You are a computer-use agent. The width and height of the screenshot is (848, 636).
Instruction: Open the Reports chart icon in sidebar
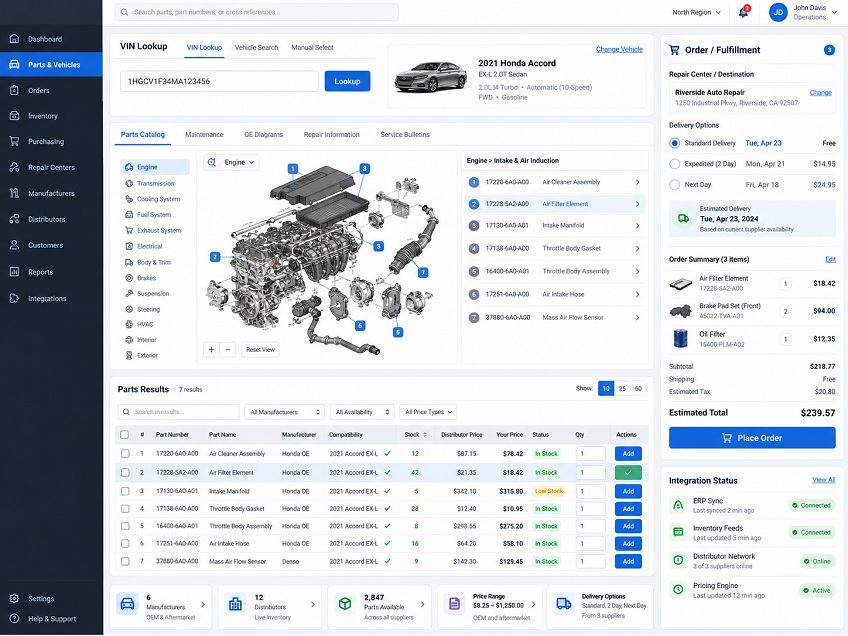pos(15,271)
